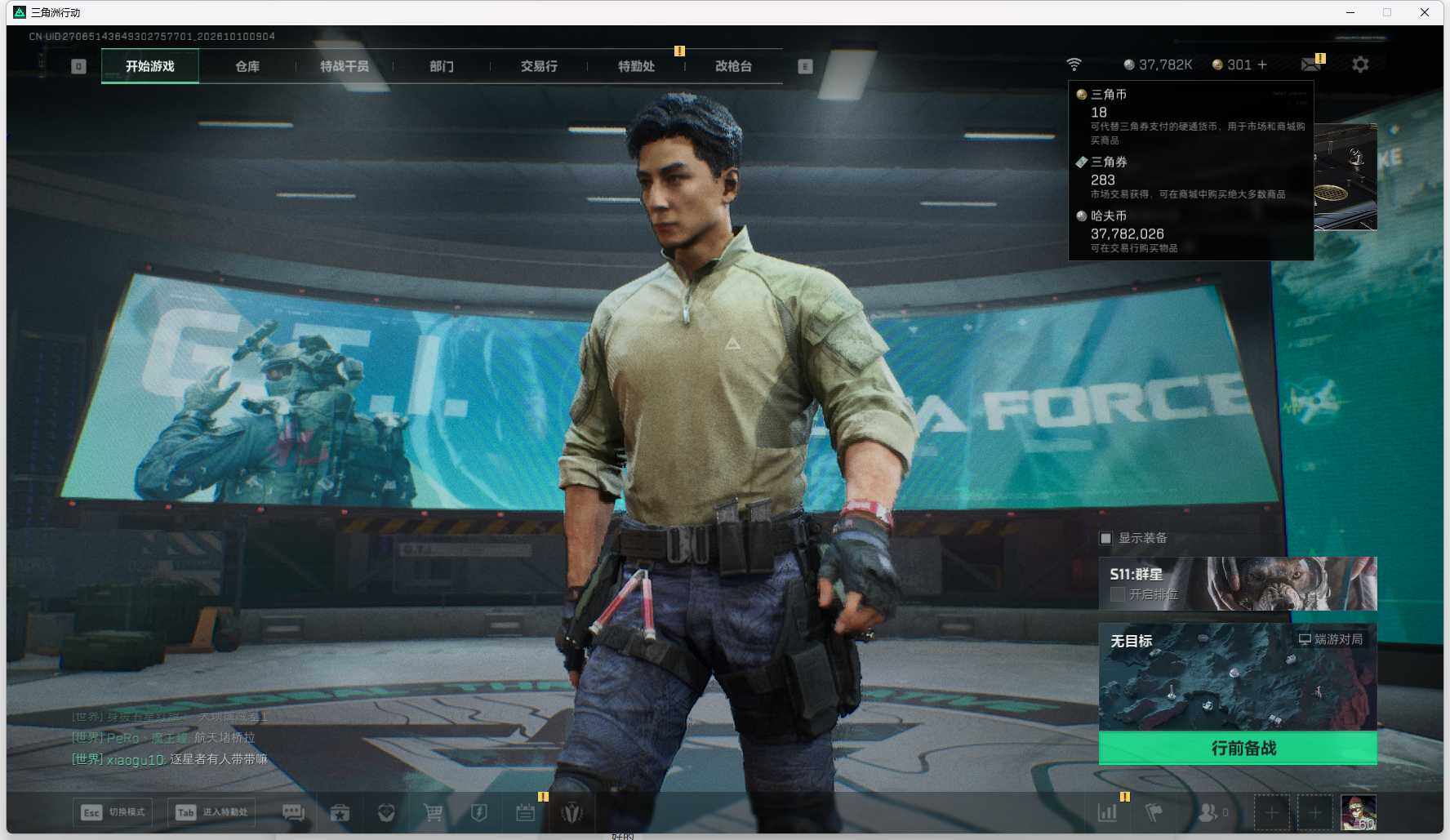
Task: Click the 37,782K currency balance
Action: [1158, 64]
